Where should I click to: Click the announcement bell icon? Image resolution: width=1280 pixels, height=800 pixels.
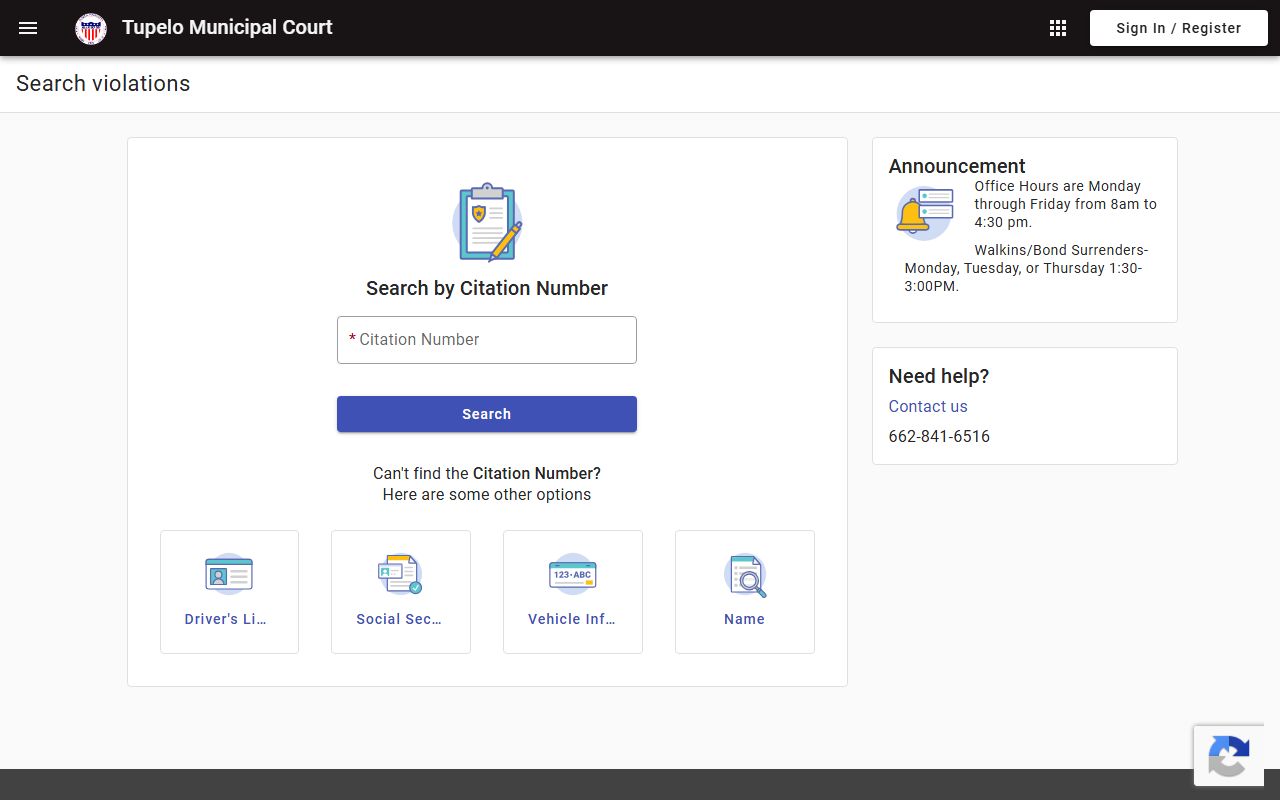point(924,213)
